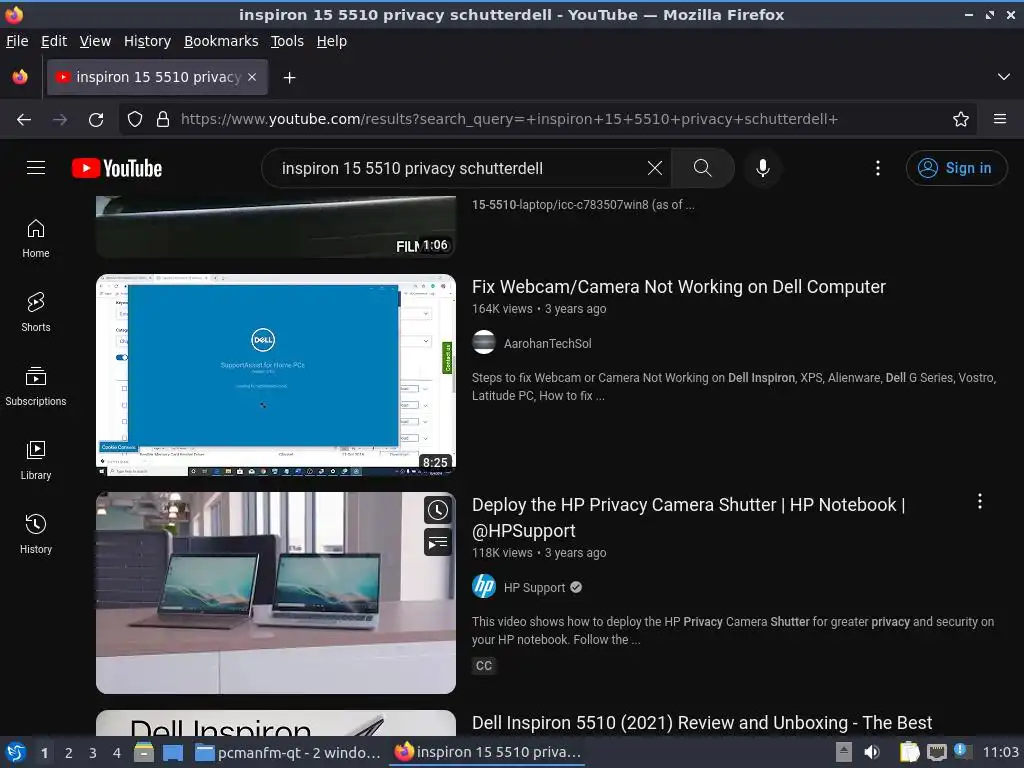
Task: Open the History menu in menubar
Action: click(x=147, y=41)
